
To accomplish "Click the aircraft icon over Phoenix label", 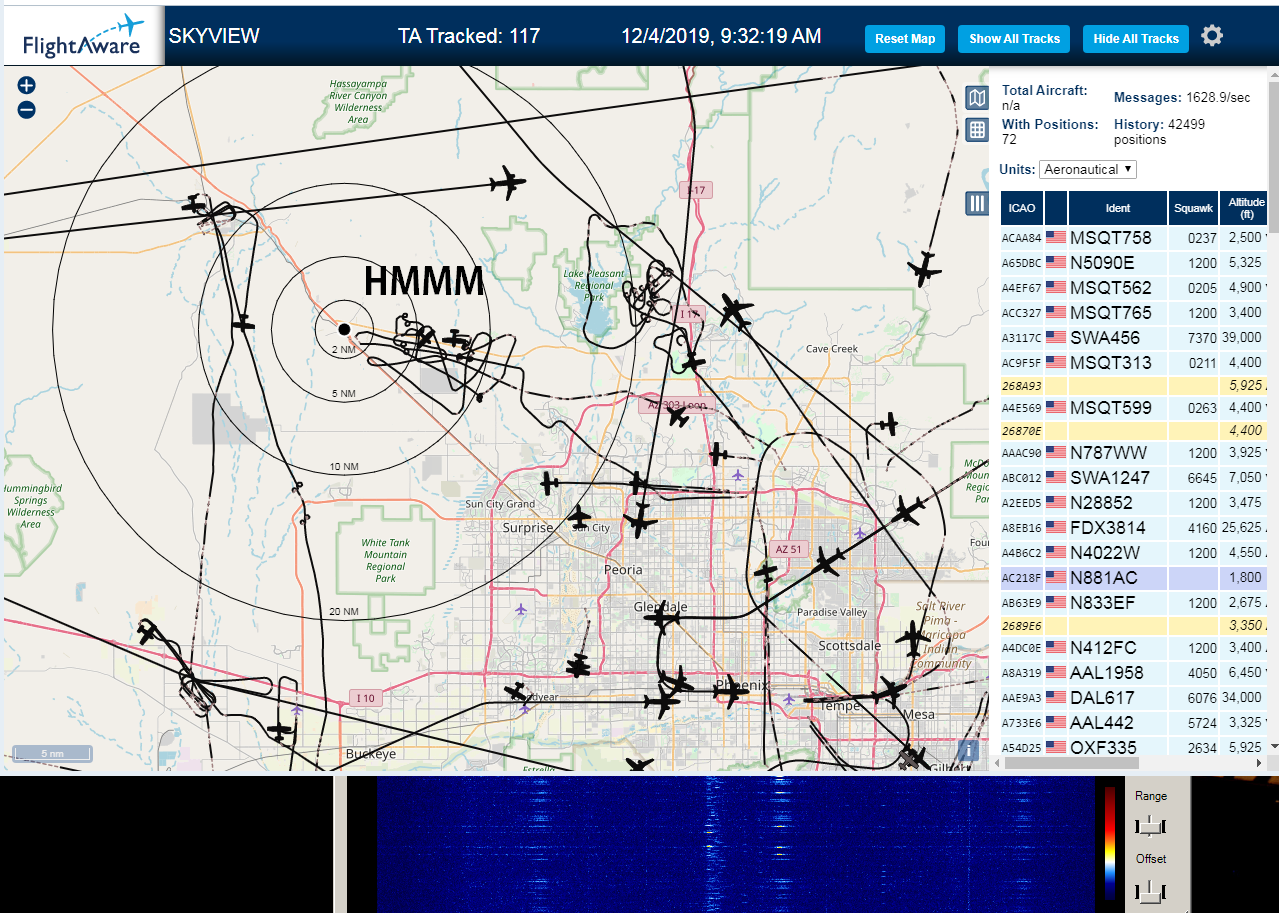I will pyautogui.click(x=731, y=690).
